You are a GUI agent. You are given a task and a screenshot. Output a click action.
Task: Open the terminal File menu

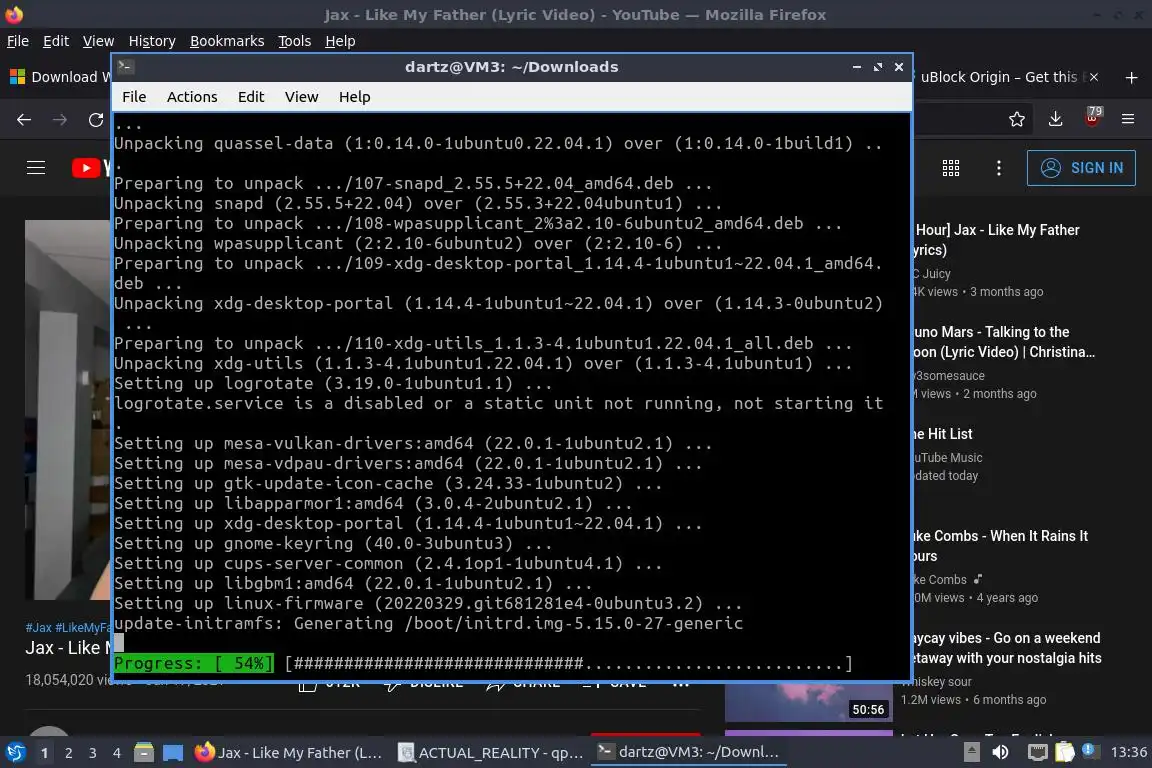(x=134, y=97)
